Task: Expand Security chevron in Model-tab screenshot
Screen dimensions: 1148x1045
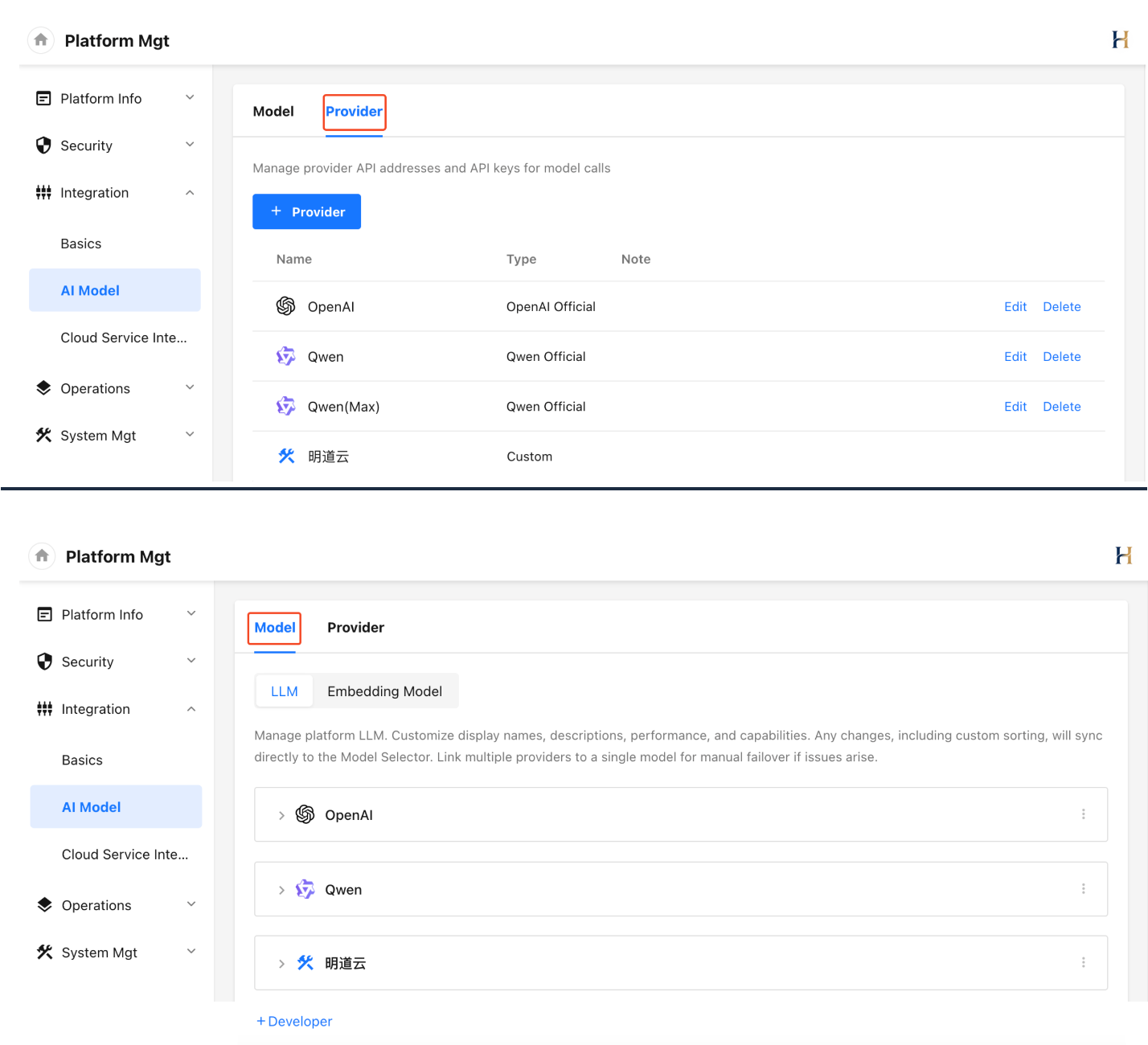Action: point(191,661)
